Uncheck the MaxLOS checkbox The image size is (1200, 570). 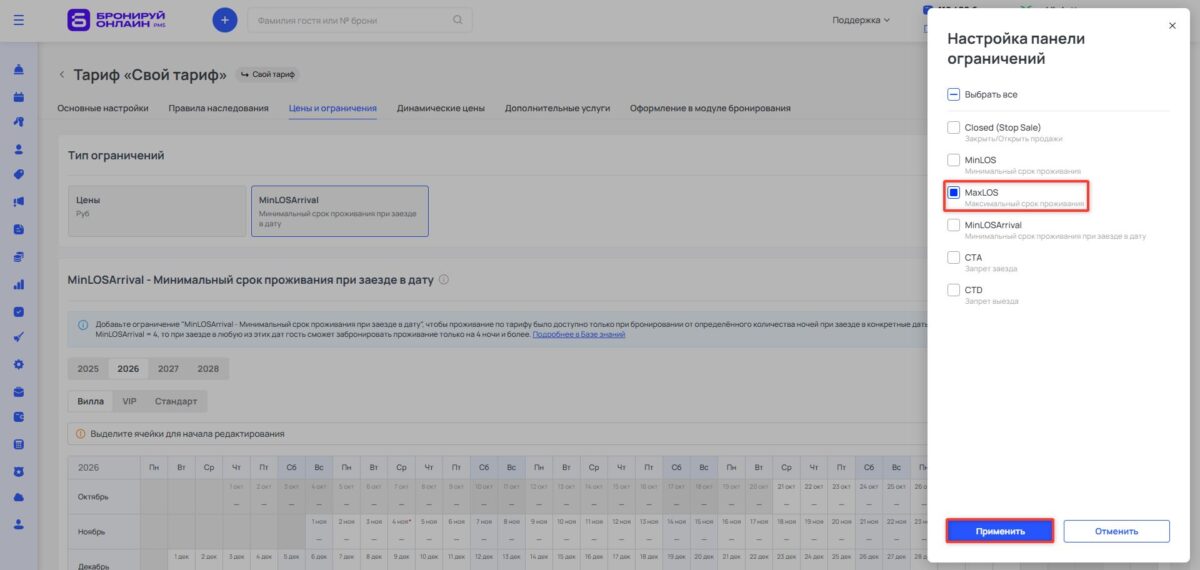click(954, 192)
